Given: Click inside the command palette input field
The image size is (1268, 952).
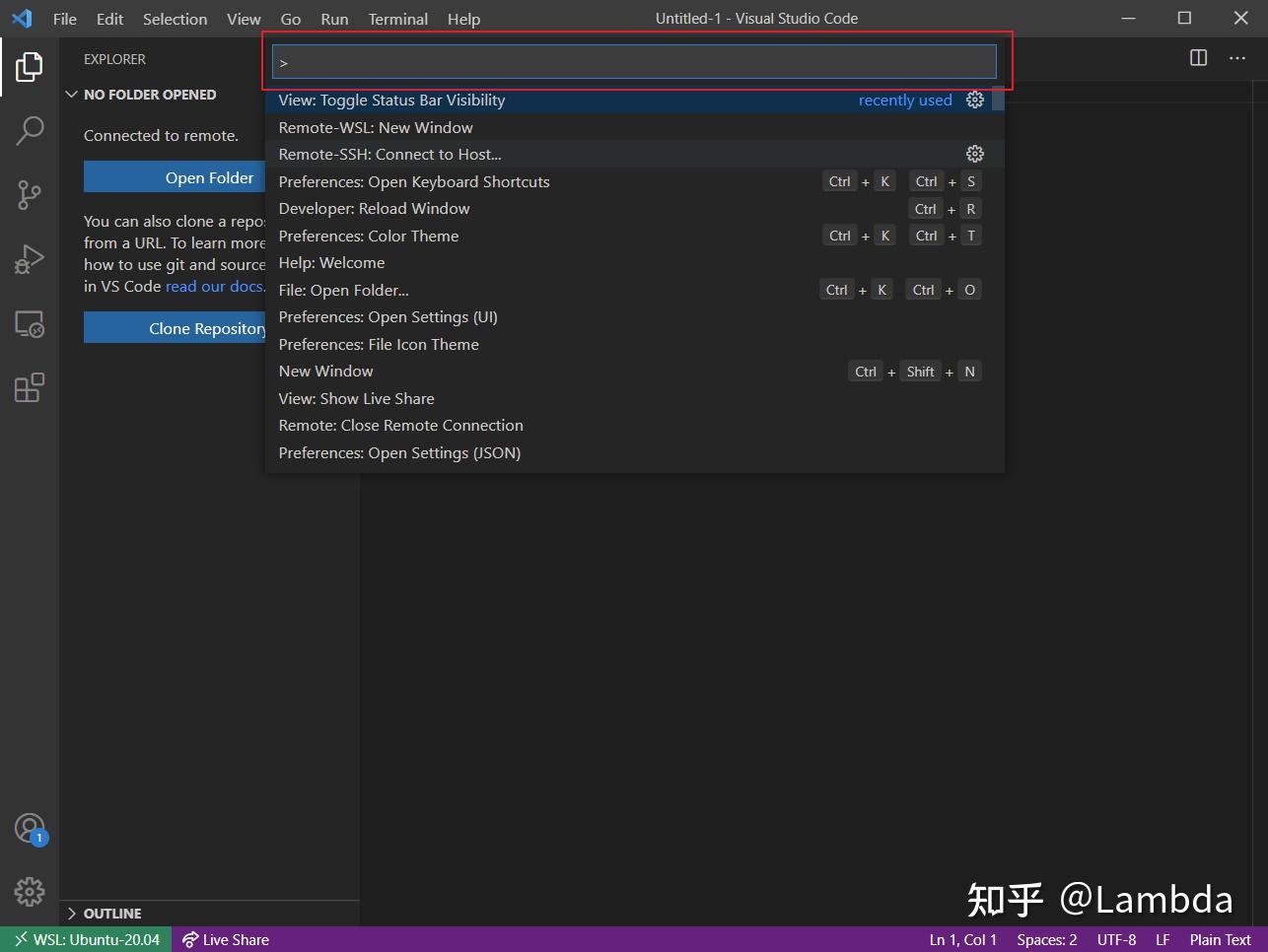Looking at the screenshot, I should pyautogui.click(x=634, y=61).
